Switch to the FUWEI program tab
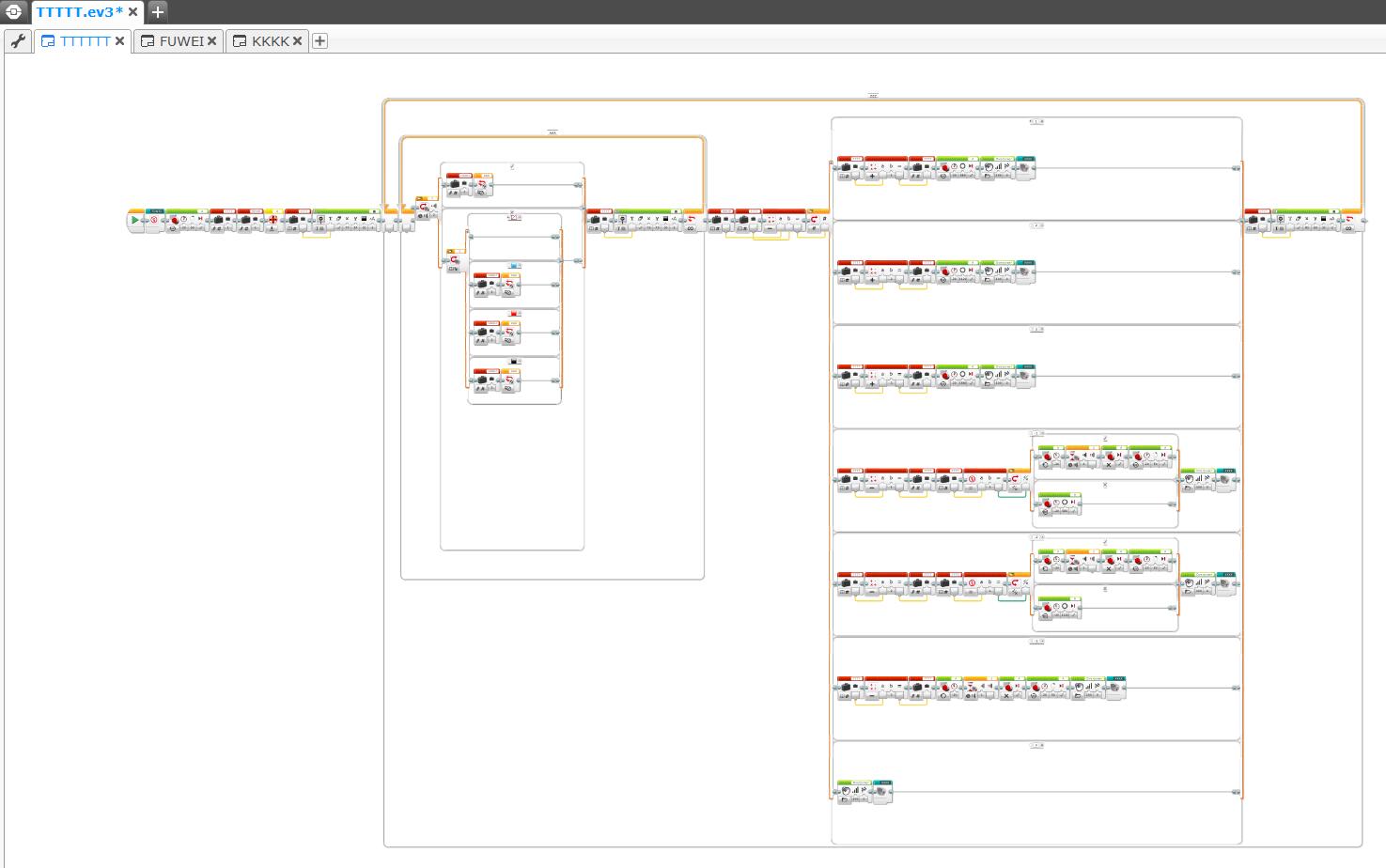Screen dimensions: 1386x868 click(180, 41)
